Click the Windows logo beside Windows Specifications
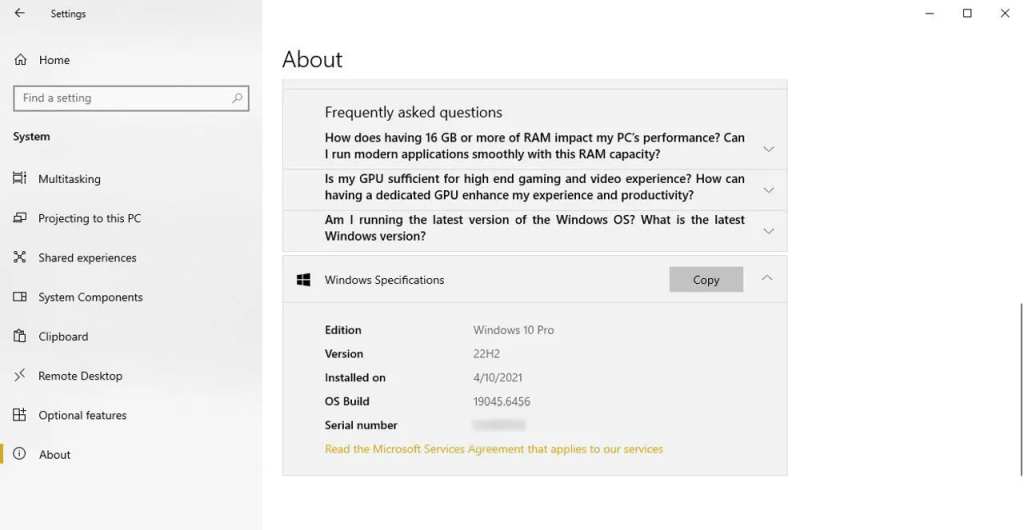The height and width of the screenshot is (530, 1024). pos(303,280)
